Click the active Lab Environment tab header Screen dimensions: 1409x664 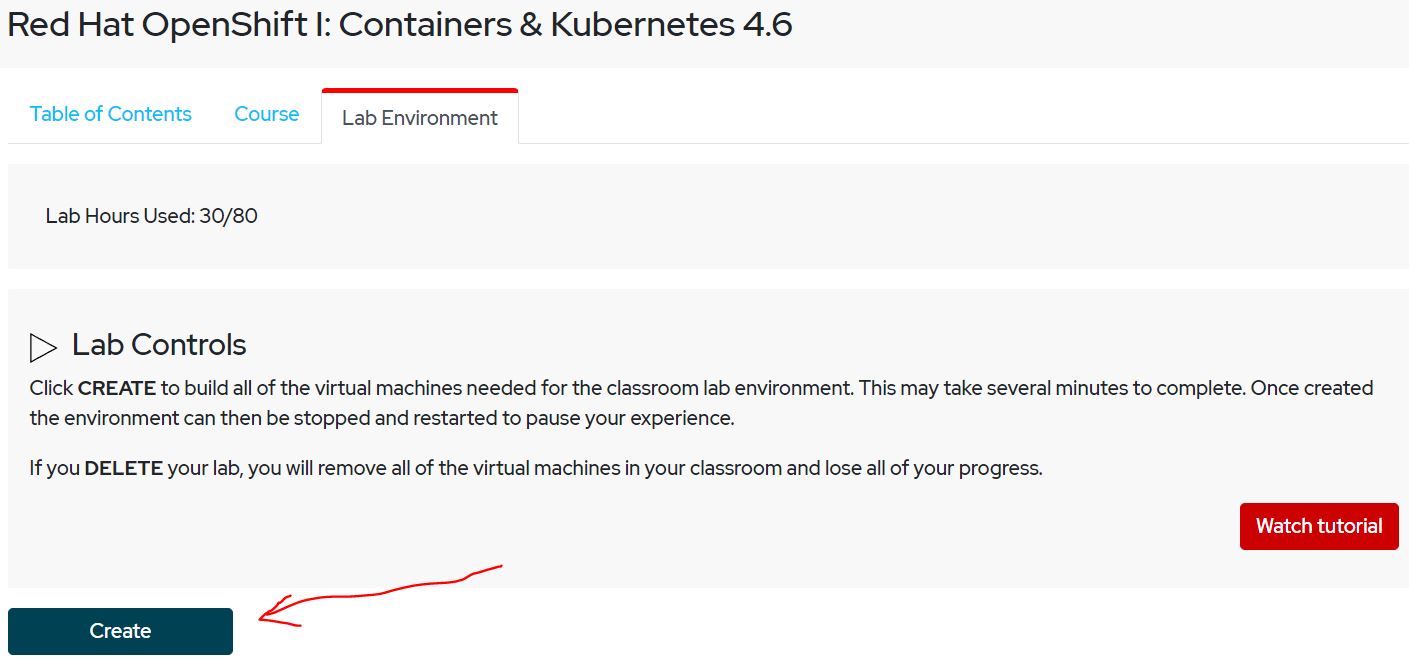(419, 118)
